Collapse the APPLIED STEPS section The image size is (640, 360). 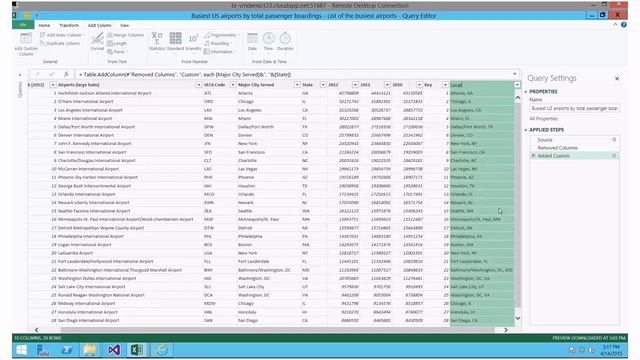tap(526, 130)
